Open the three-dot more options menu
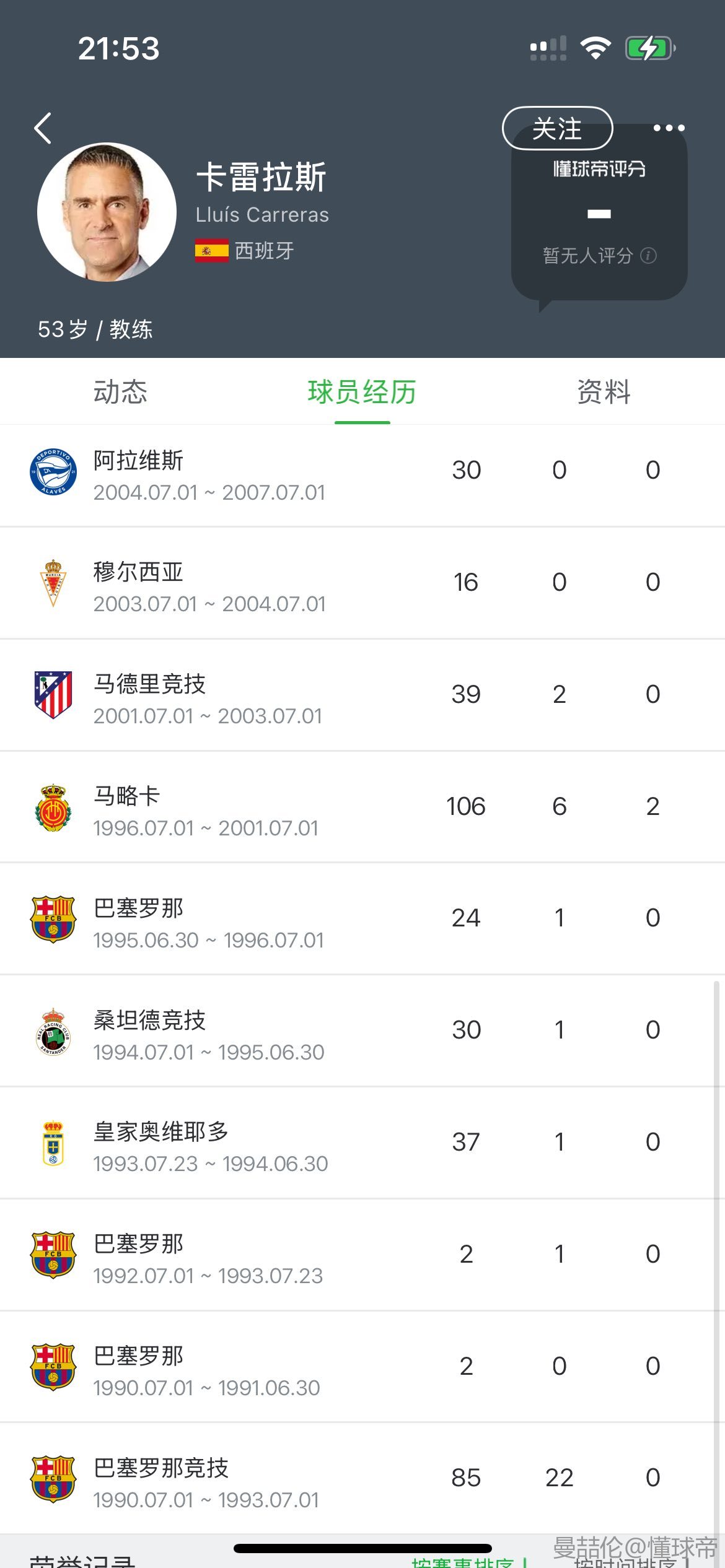725x1568 pixels. pos(669,128)
